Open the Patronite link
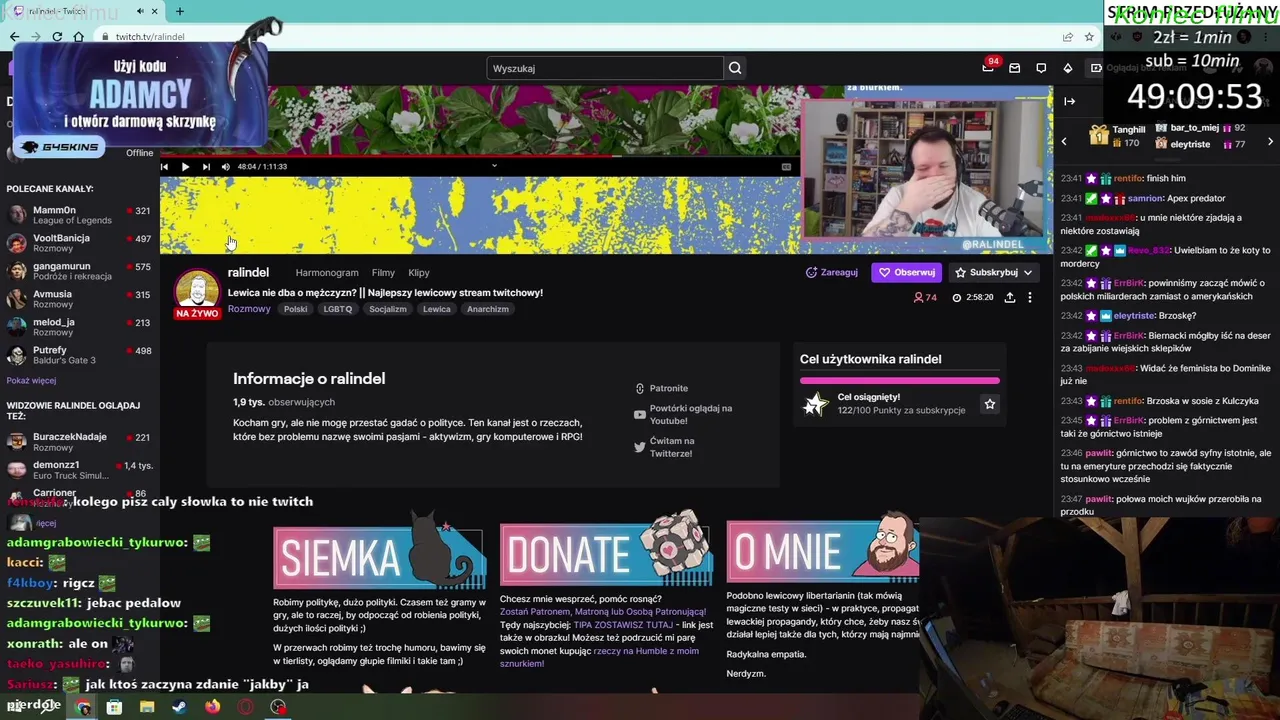The image size is (1280, 720). click(661, 388)
